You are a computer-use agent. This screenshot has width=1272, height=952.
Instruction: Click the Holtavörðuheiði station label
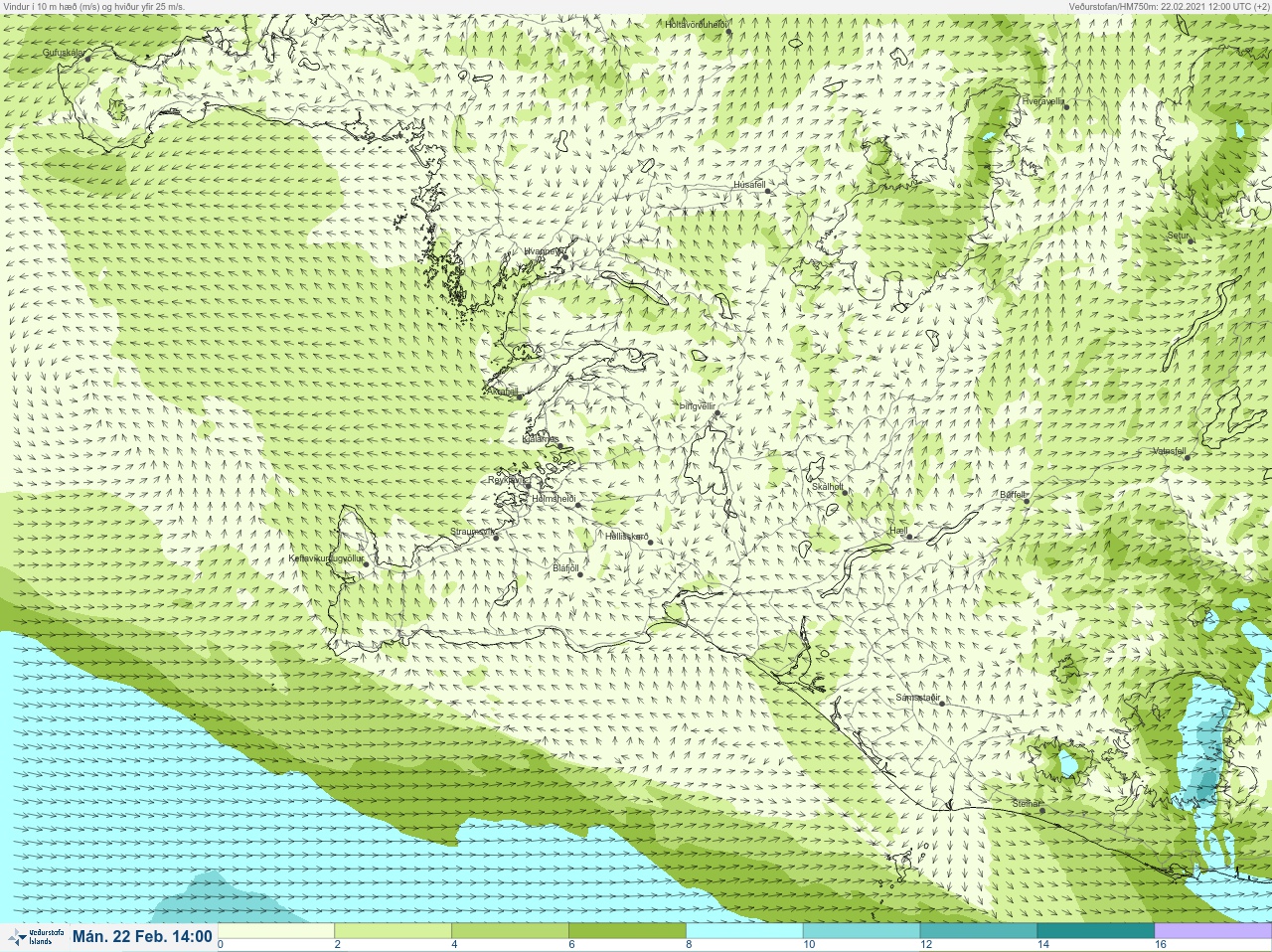[x=698, y=24]
